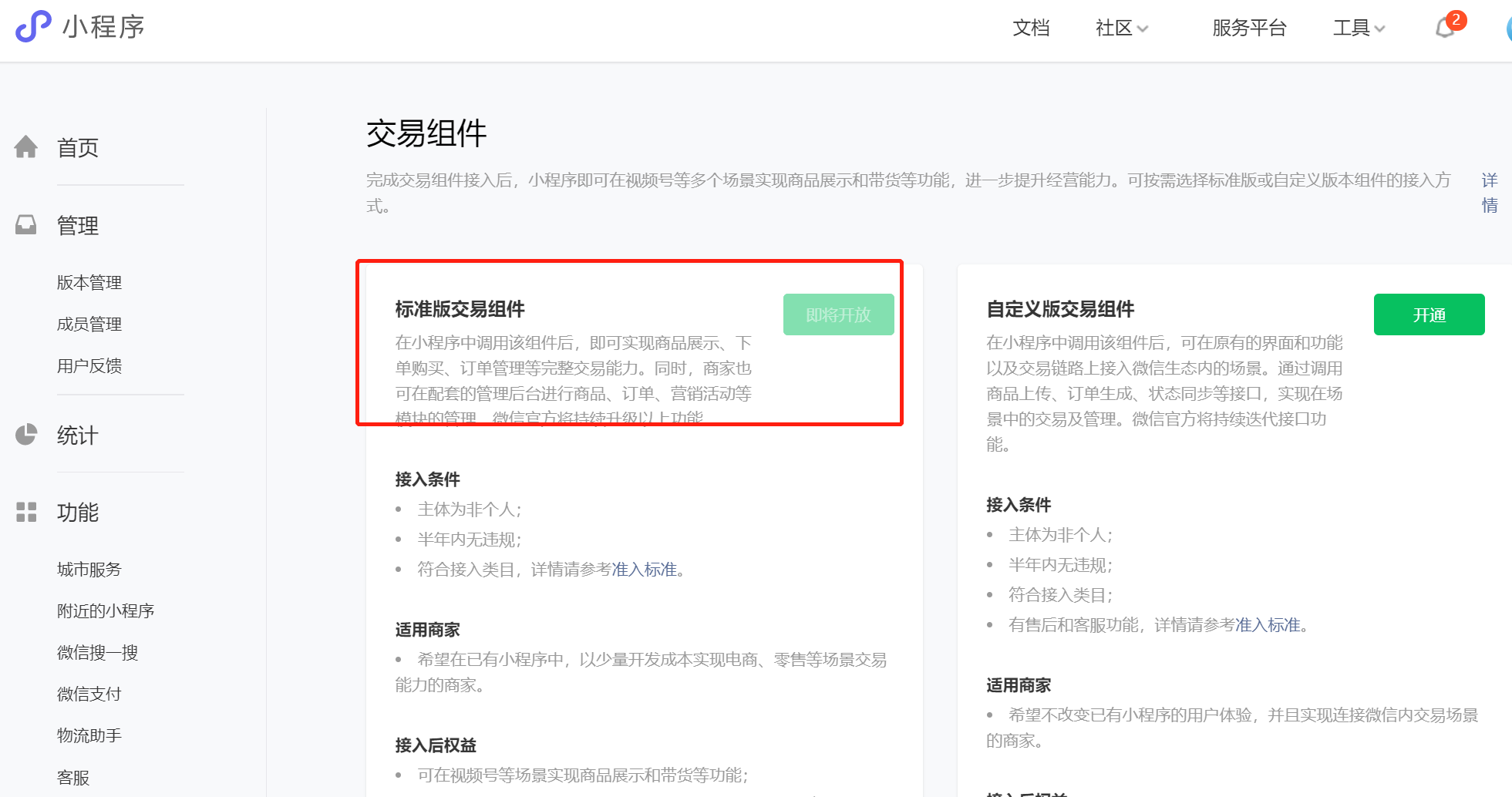This screenshot has width=1512, height=797.
Task: Click the 统计 pie chart icon
Action: point(26,435)
